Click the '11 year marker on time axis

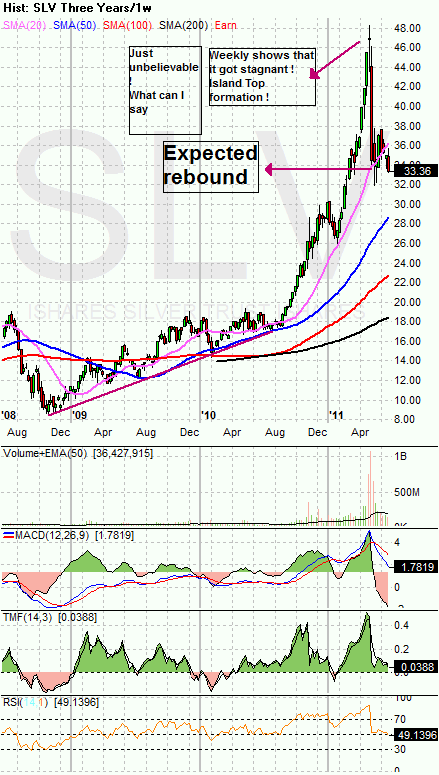337,413
